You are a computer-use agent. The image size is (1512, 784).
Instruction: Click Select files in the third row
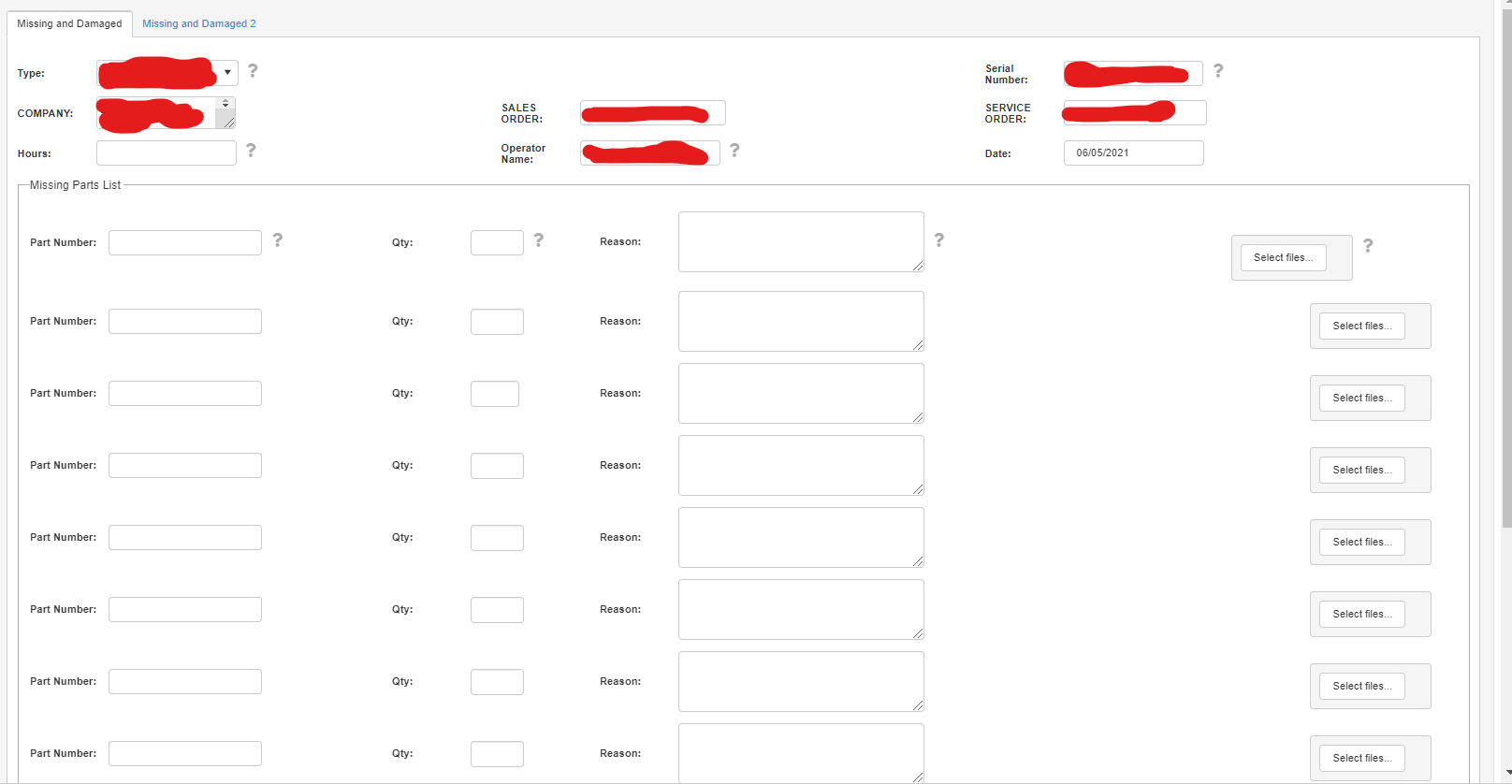click(1362, 398)
